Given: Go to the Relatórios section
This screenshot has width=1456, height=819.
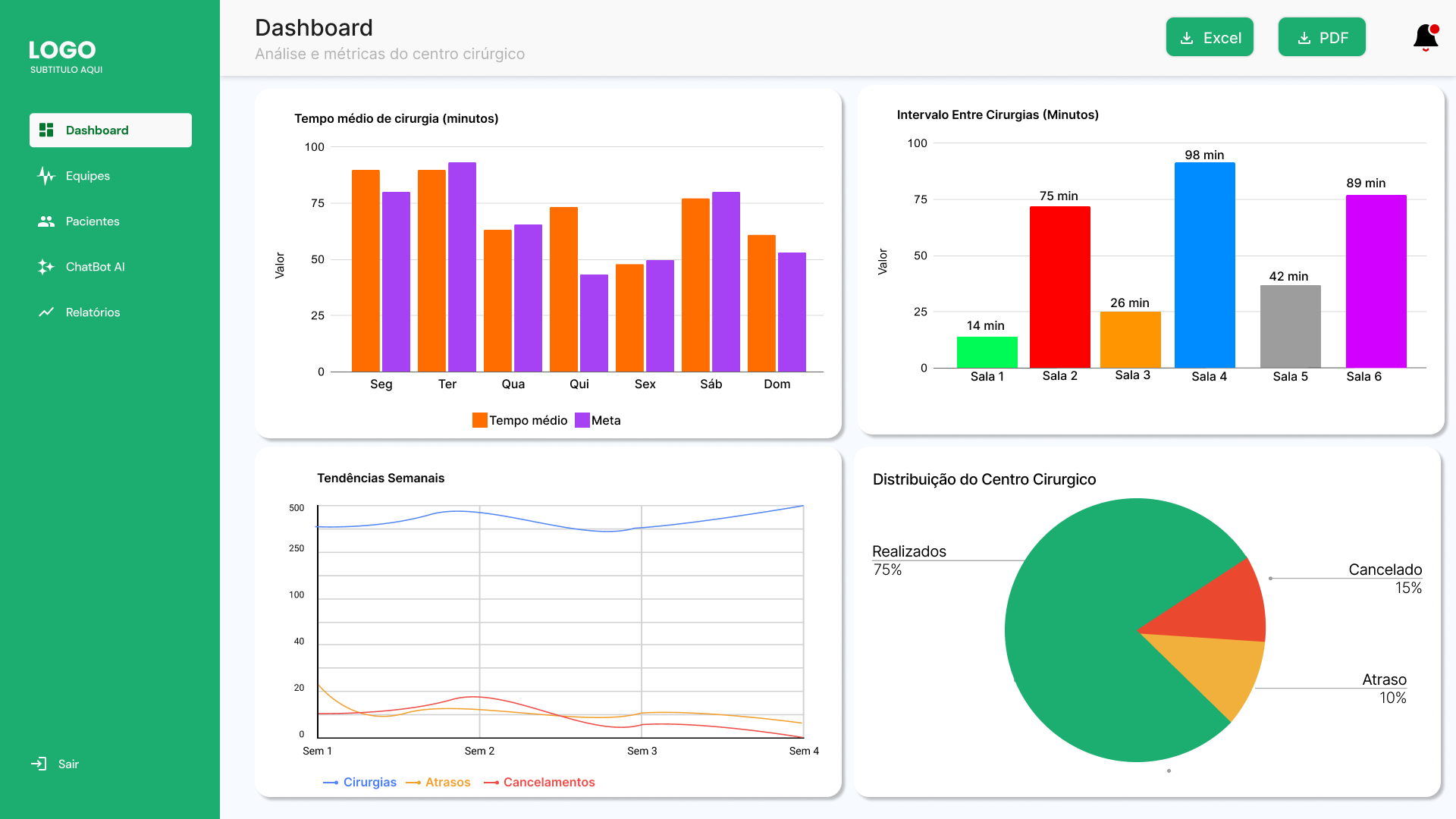Looking at the screenshot, I should point(93,312).
